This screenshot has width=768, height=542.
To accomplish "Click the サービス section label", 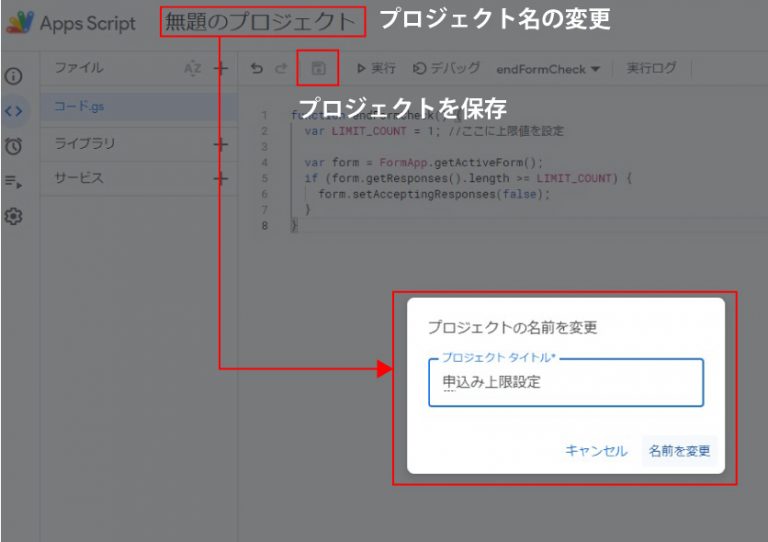I will 79,177.
